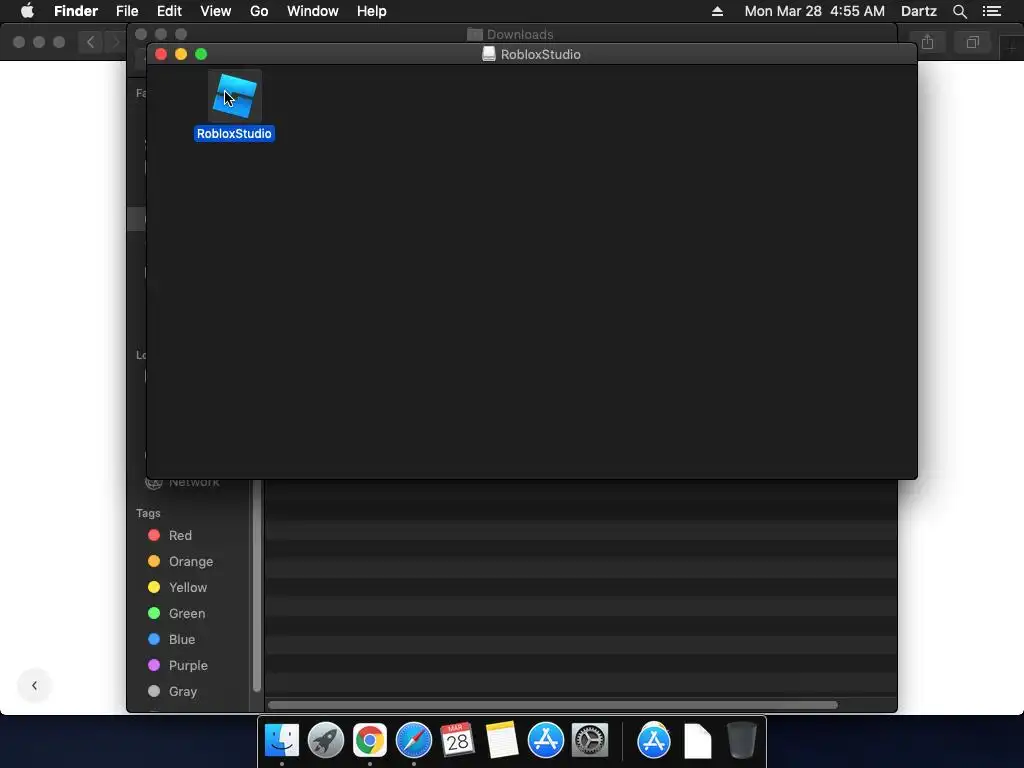The width and height of the screenshot is (1024, 768).
Task: Open the Help menu
Action: (x=372, y=11)
